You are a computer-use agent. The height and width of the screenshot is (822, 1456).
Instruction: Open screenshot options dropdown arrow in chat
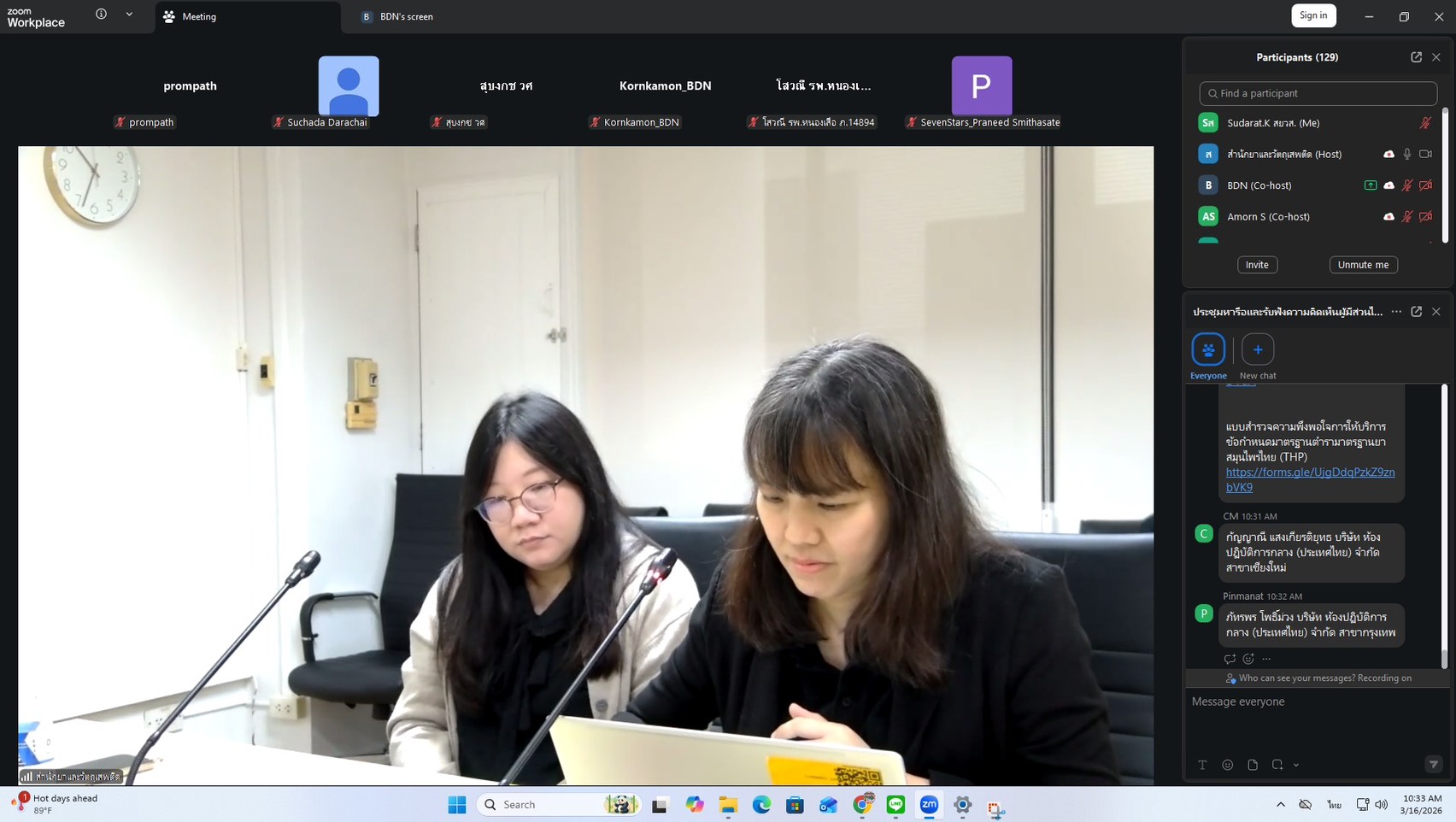(1296, 766)
